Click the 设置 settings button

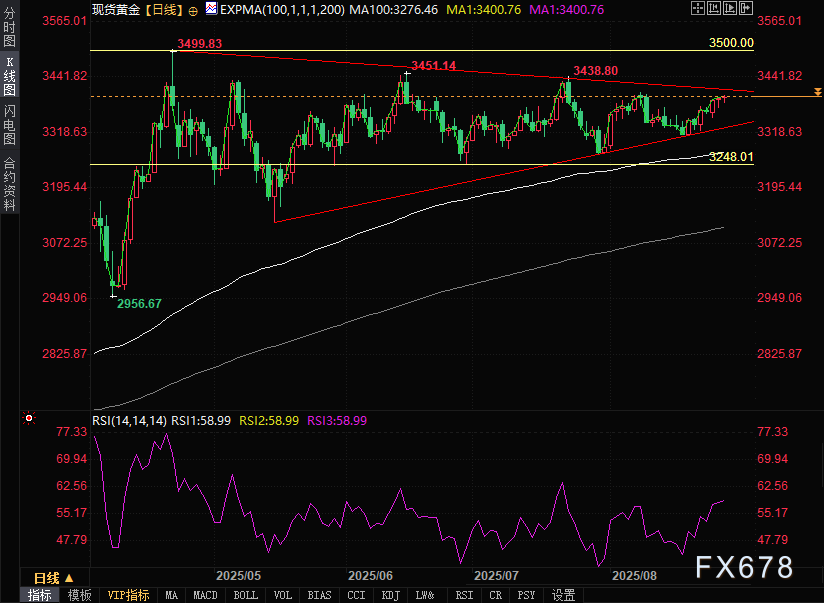[564, 595]
